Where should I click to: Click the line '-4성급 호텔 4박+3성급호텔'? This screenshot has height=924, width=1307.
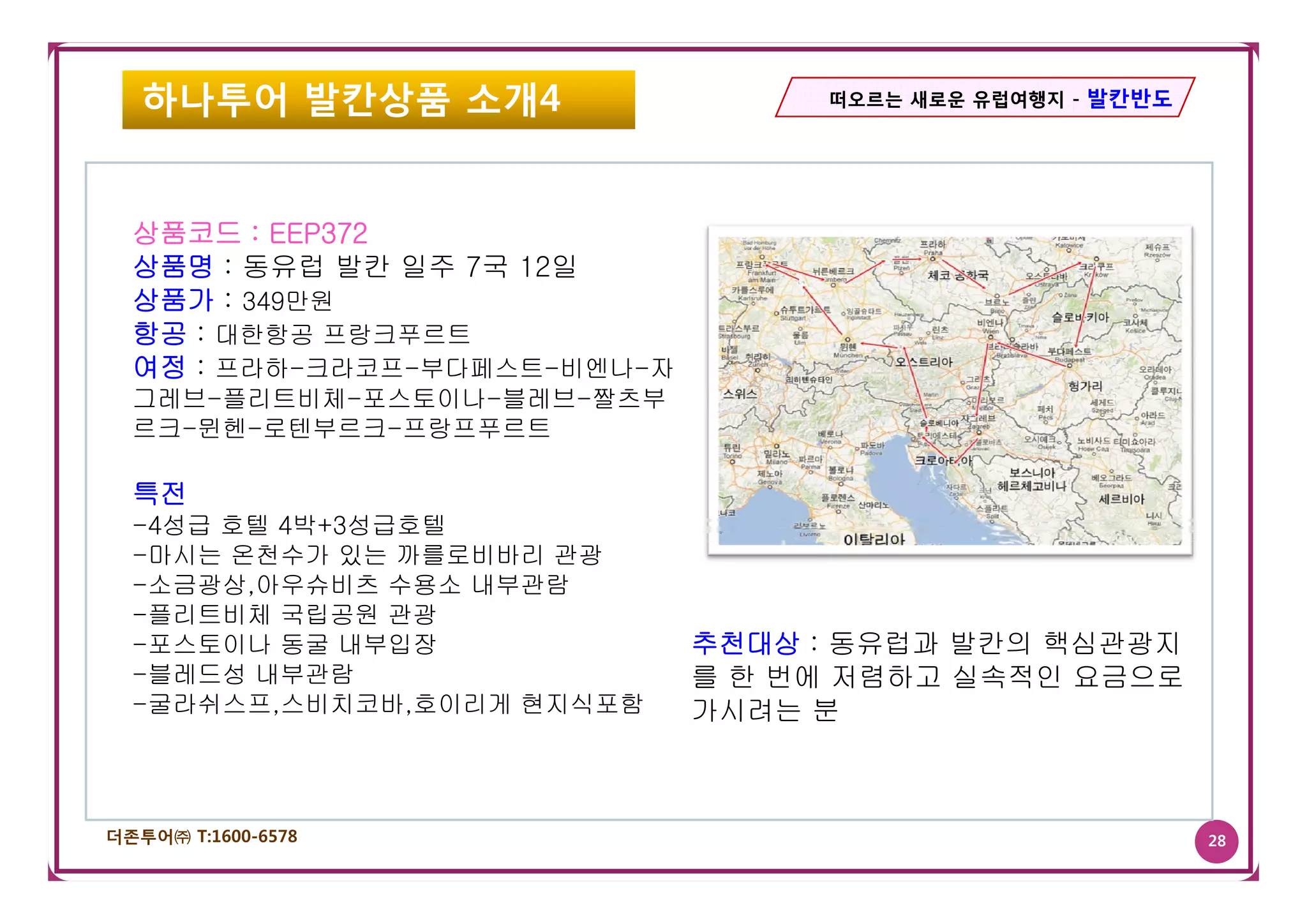[x=289, y=525]
